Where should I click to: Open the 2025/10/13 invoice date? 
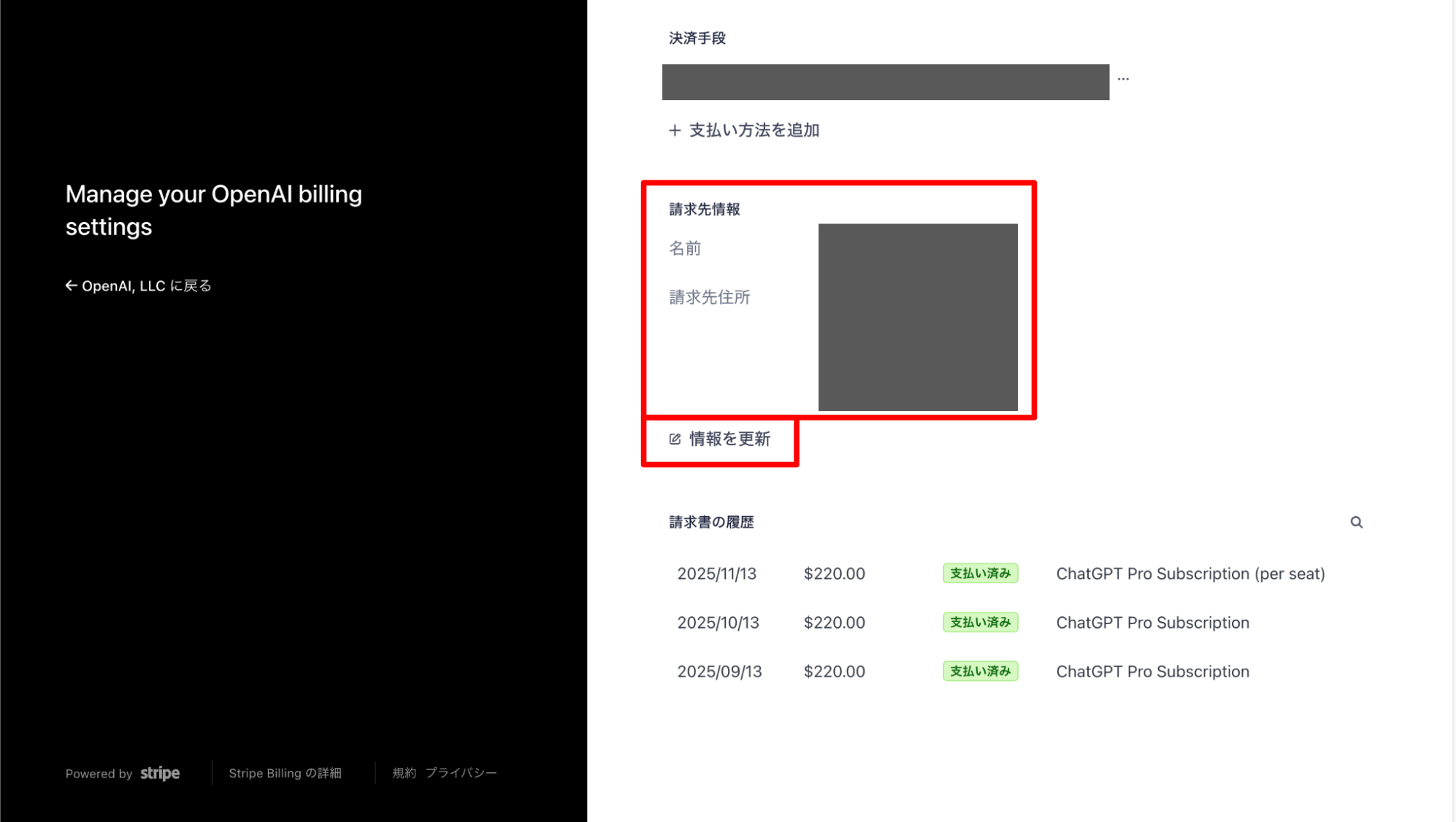pyautogui.click(x=718, y=623)
